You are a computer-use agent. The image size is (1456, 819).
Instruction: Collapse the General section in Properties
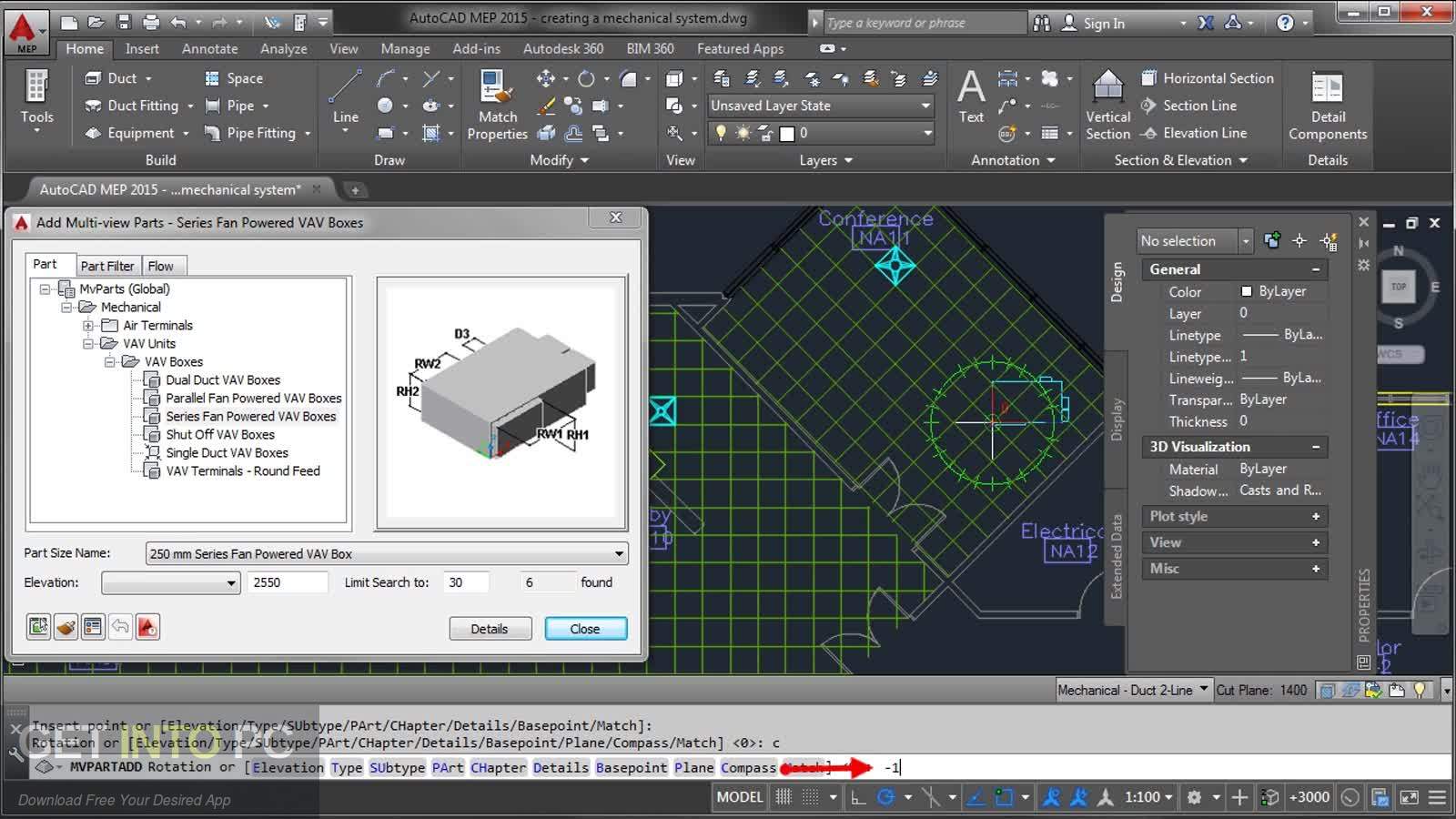tap(1316, 269)
